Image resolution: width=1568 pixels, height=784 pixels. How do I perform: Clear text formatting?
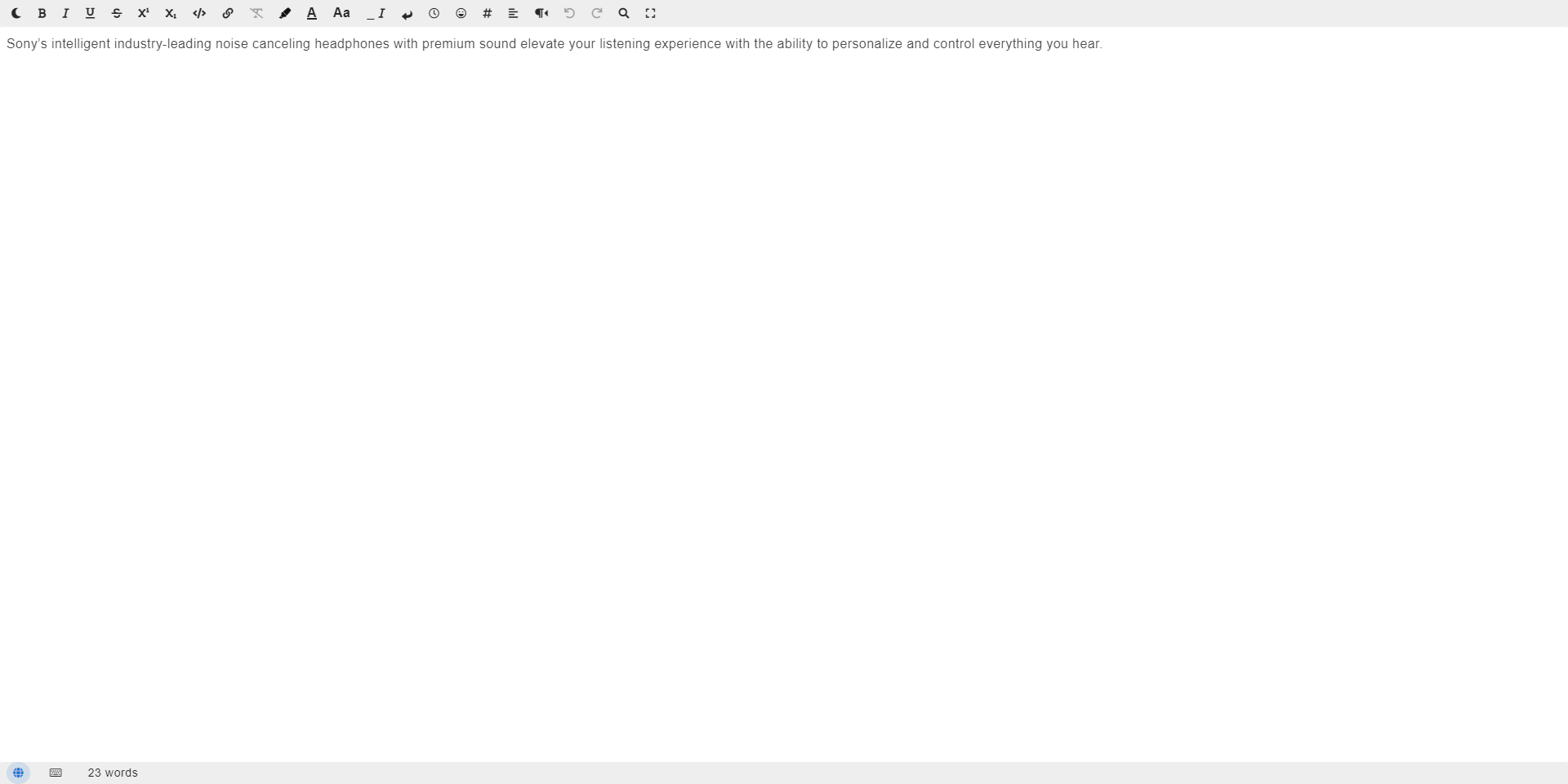256,13
